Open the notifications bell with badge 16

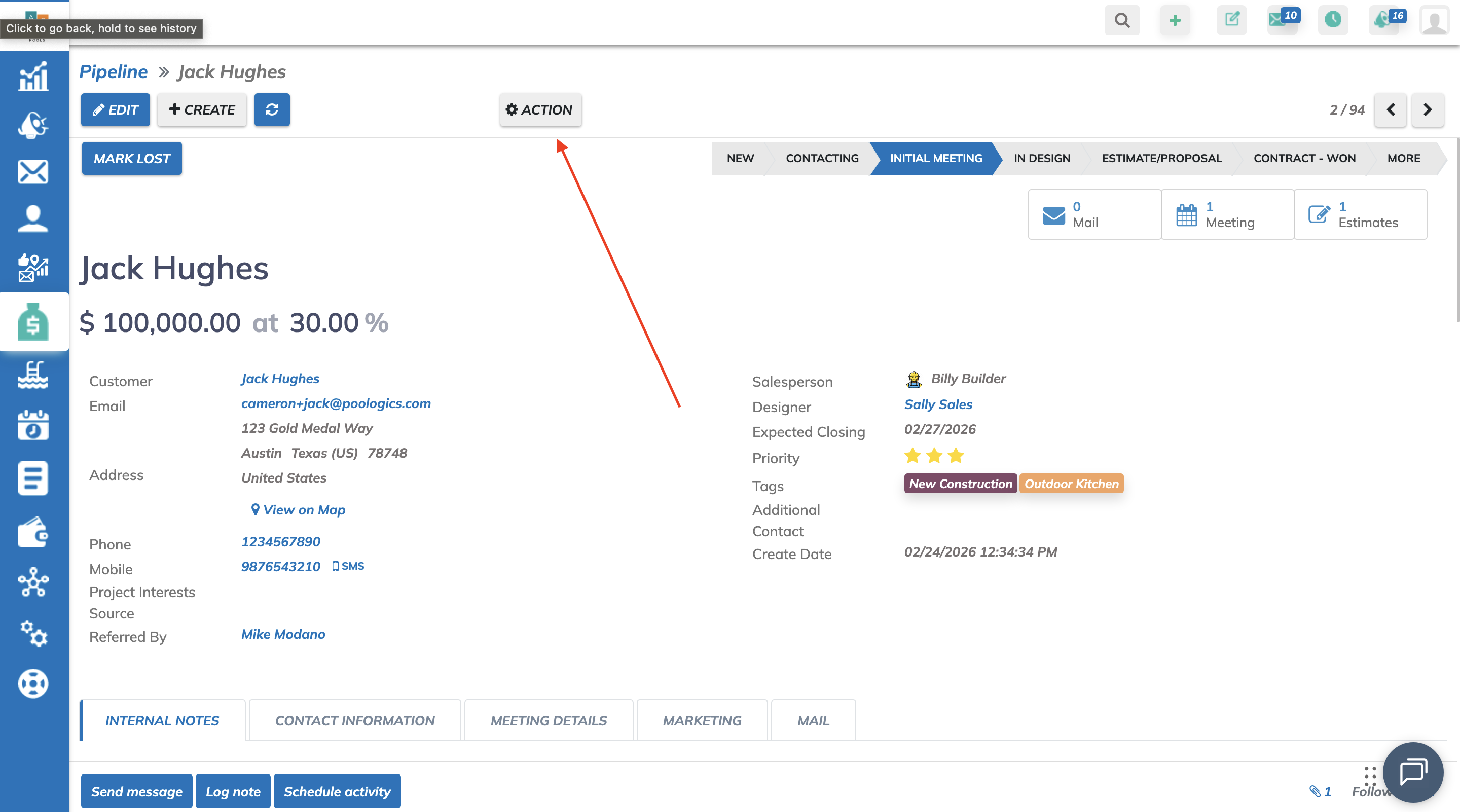tap(1384, 20)
